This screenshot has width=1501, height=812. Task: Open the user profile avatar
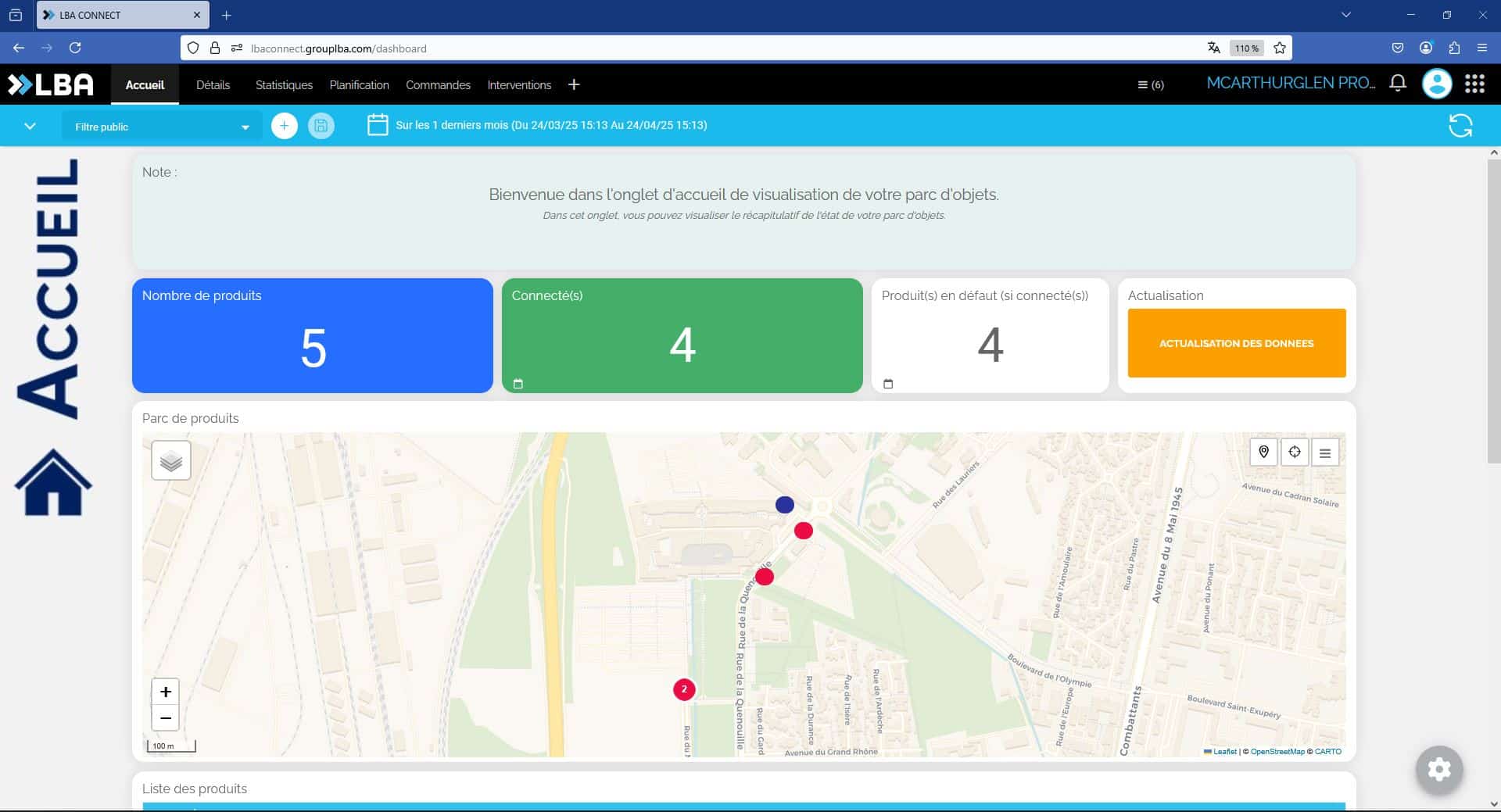click(x=1436, y=84)
